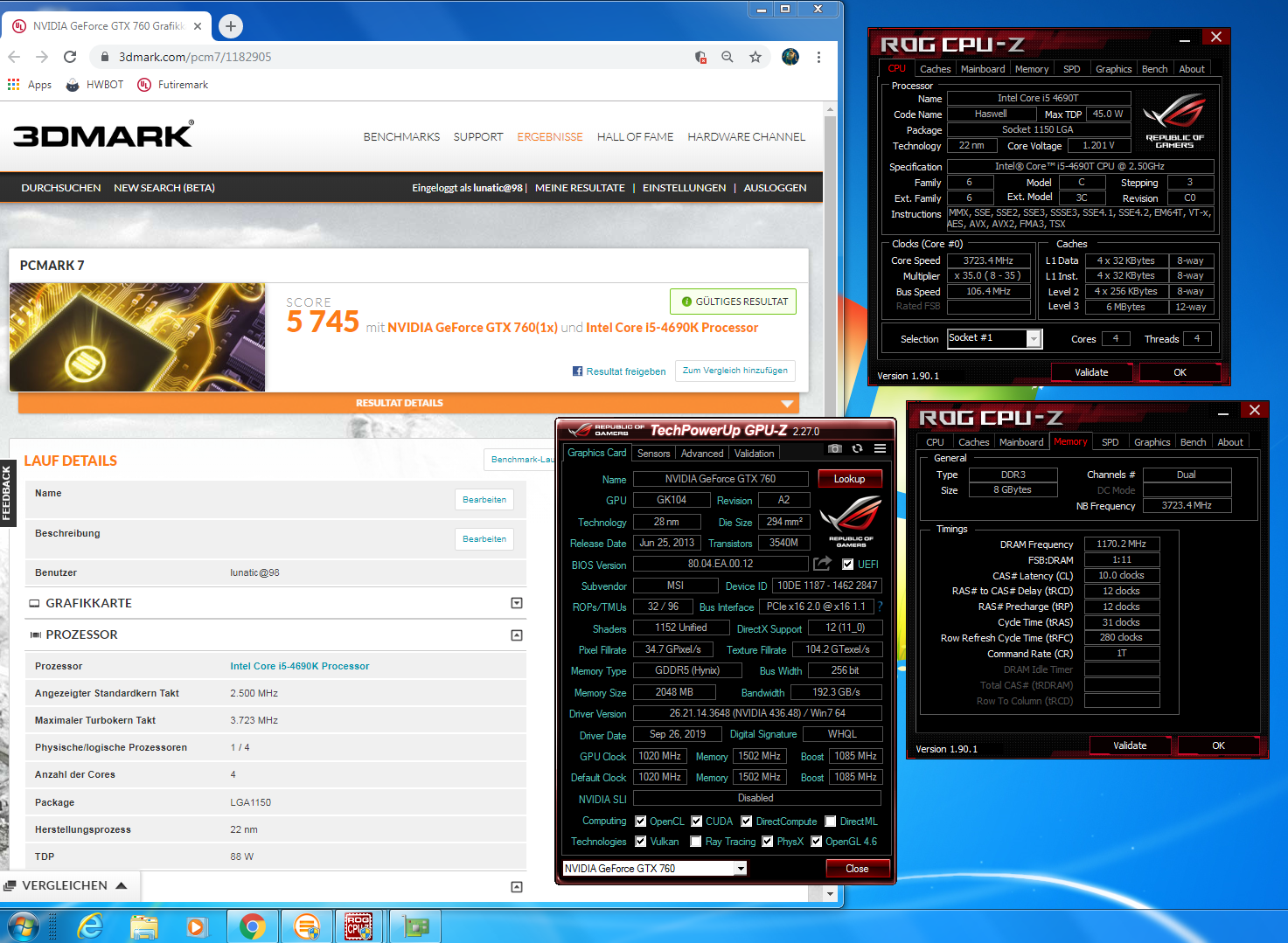
Task: Click OK in CPU-Z Memory window
Action: click(1218, 745)
